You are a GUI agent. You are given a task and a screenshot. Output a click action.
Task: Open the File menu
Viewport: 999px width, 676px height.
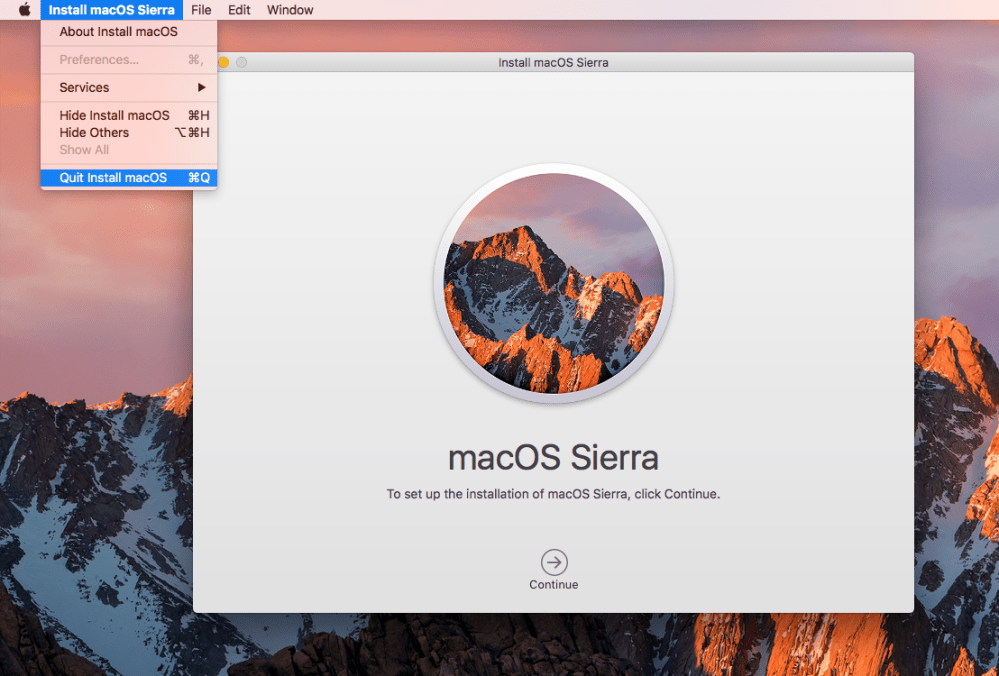coord(201,10)
